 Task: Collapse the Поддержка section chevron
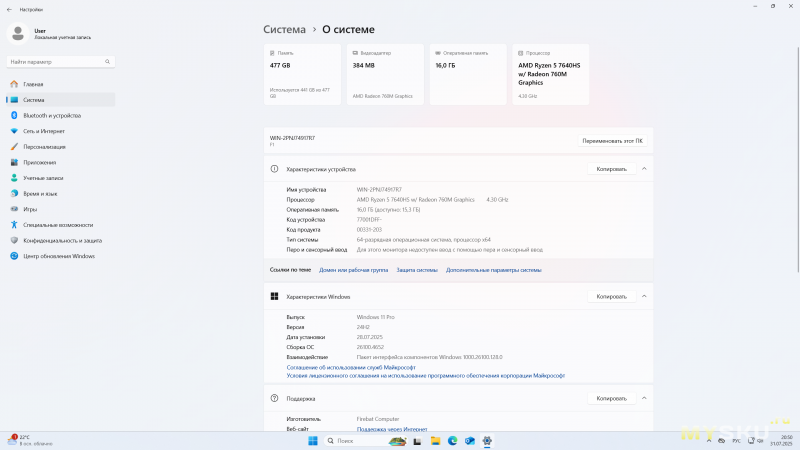tap(644, 398)
